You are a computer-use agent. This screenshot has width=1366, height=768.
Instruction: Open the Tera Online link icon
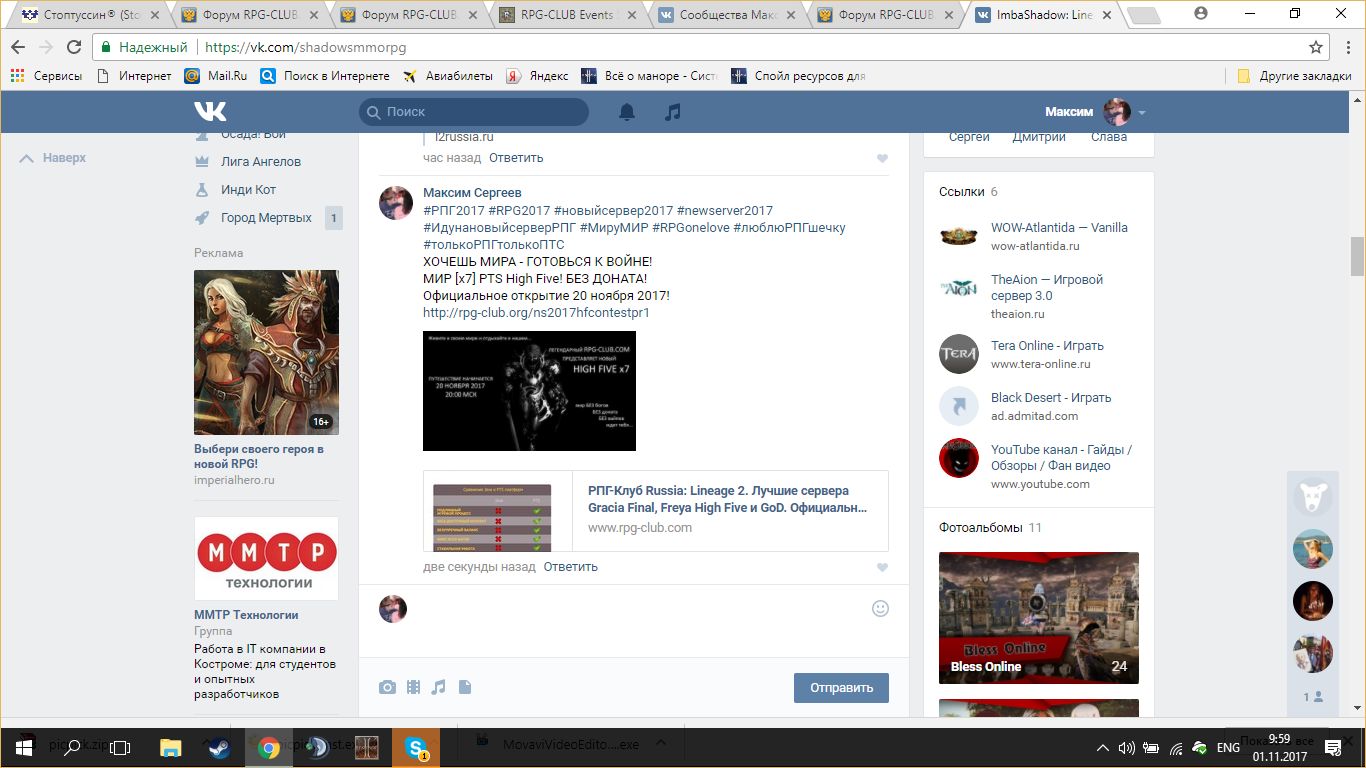pyautogui.click(x=958, y=354)
